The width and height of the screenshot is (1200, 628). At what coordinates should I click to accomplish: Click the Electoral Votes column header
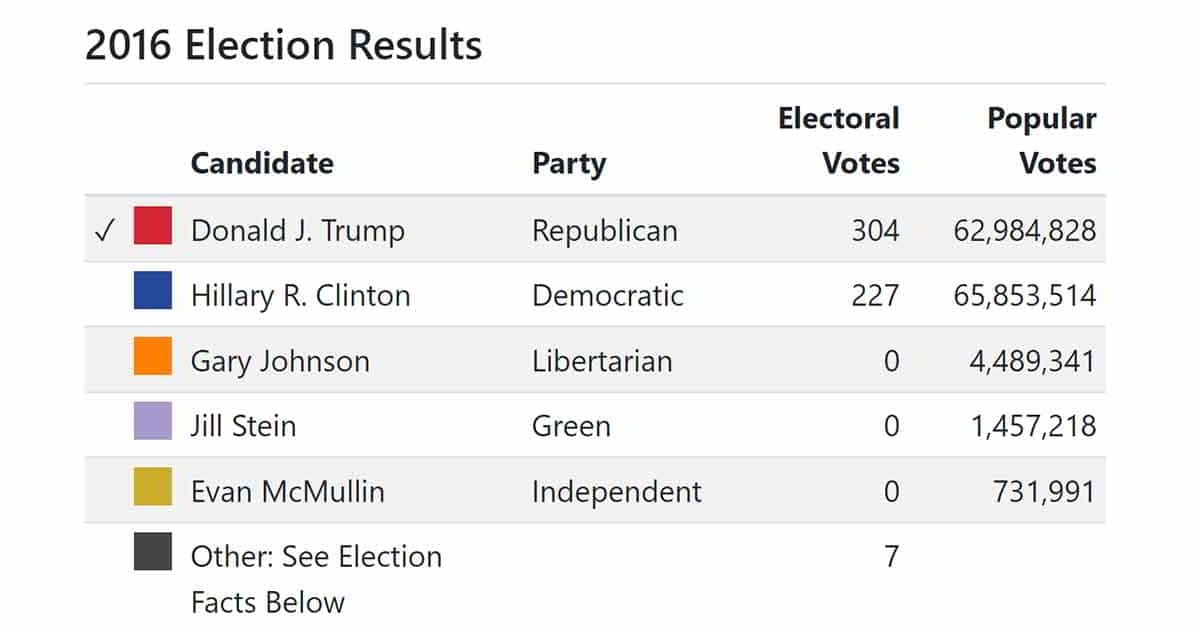(x=839, y=140)
